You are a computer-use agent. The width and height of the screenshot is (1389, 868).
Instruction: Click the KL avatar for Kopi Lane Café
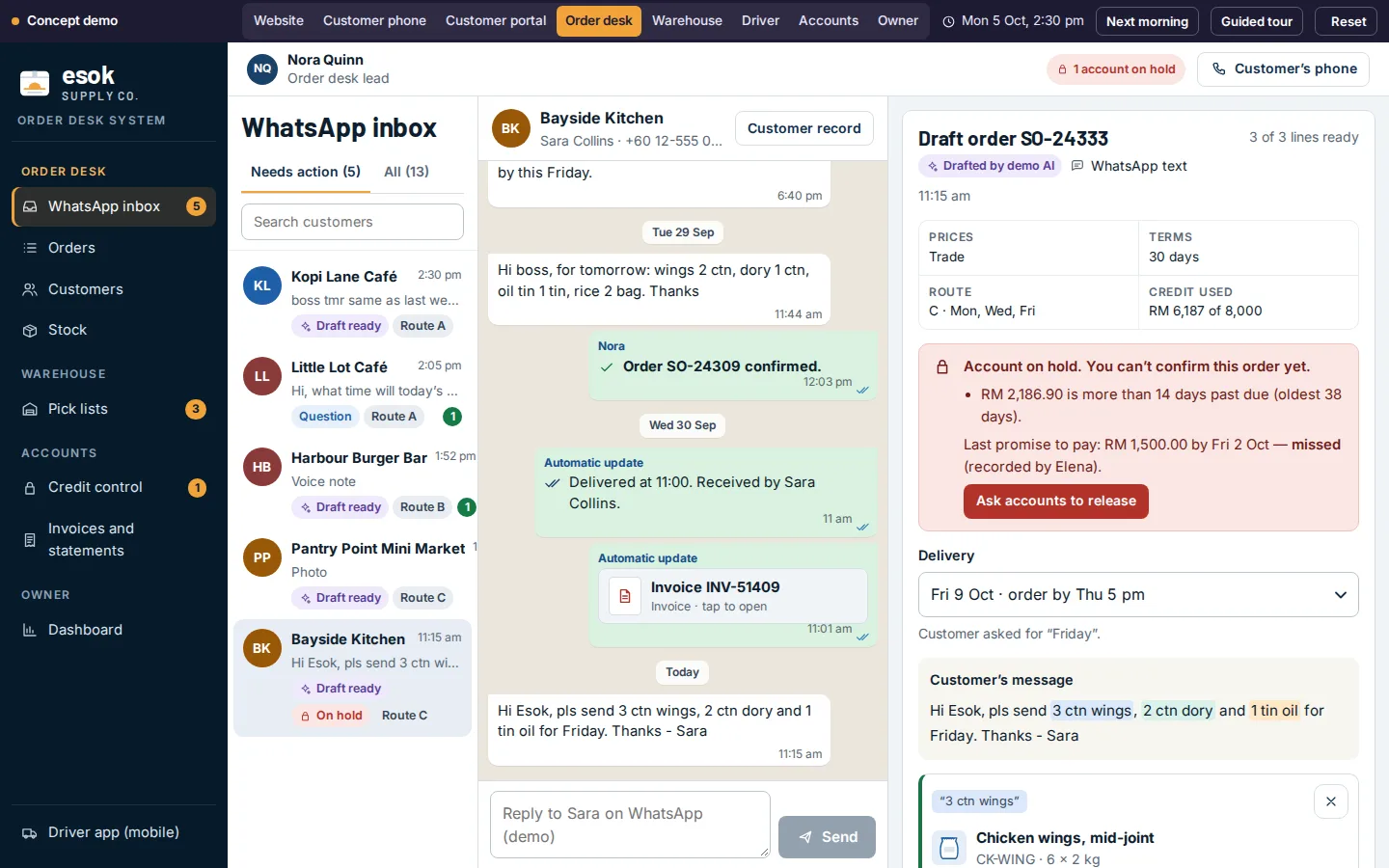pyautogui.click(x=262, y=286)
